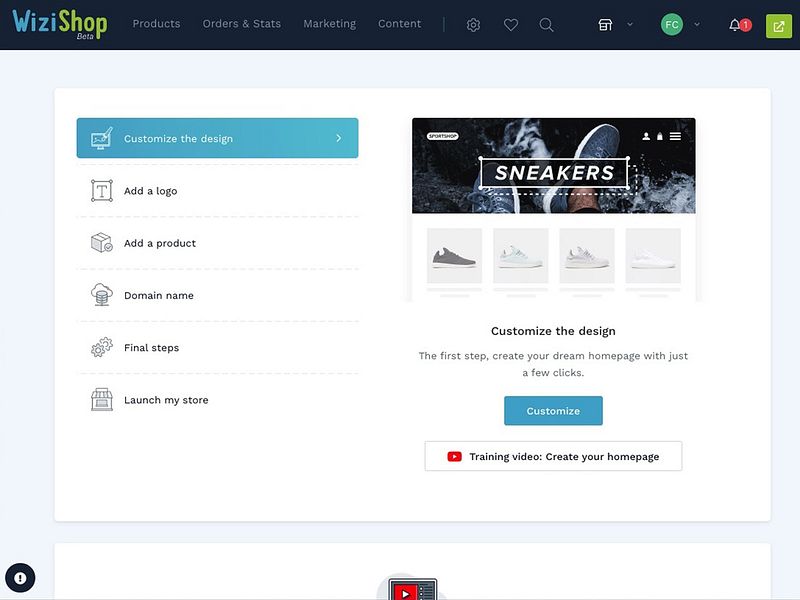
Task: Open the store switcher dropdown arrow
Action: tap(632, 24)
